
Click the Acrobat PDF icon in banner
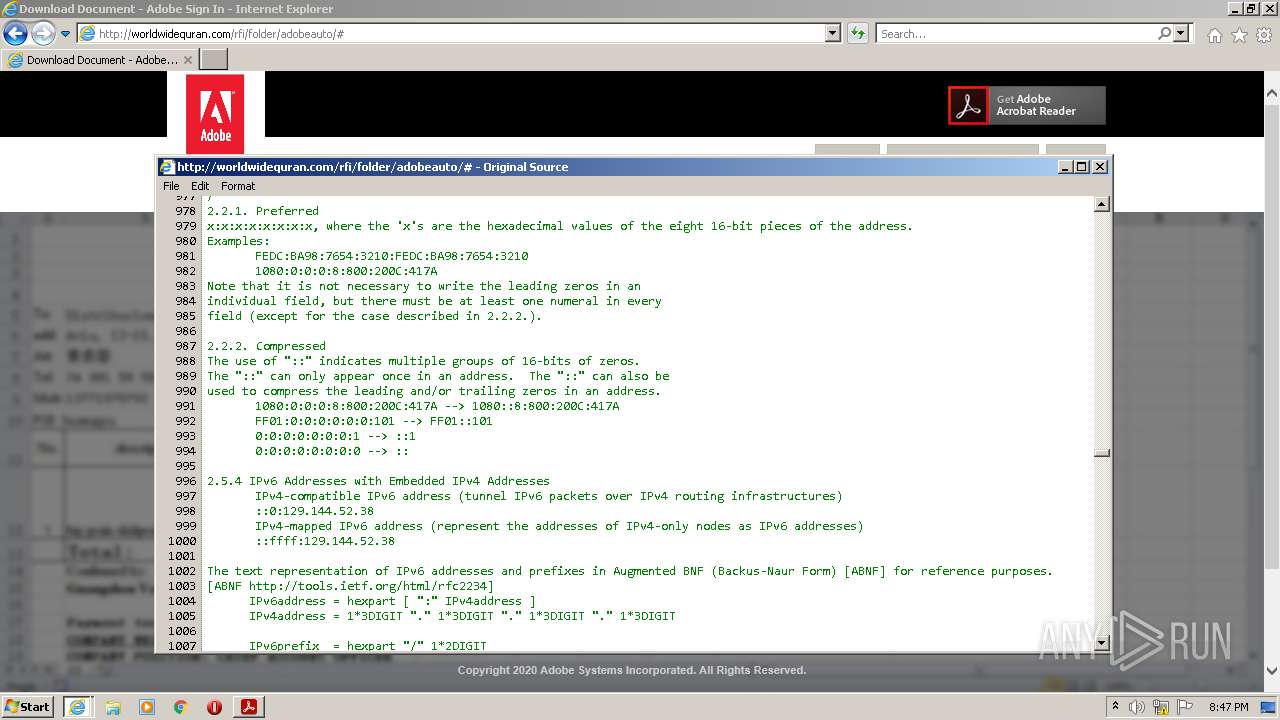coord(968,105)
